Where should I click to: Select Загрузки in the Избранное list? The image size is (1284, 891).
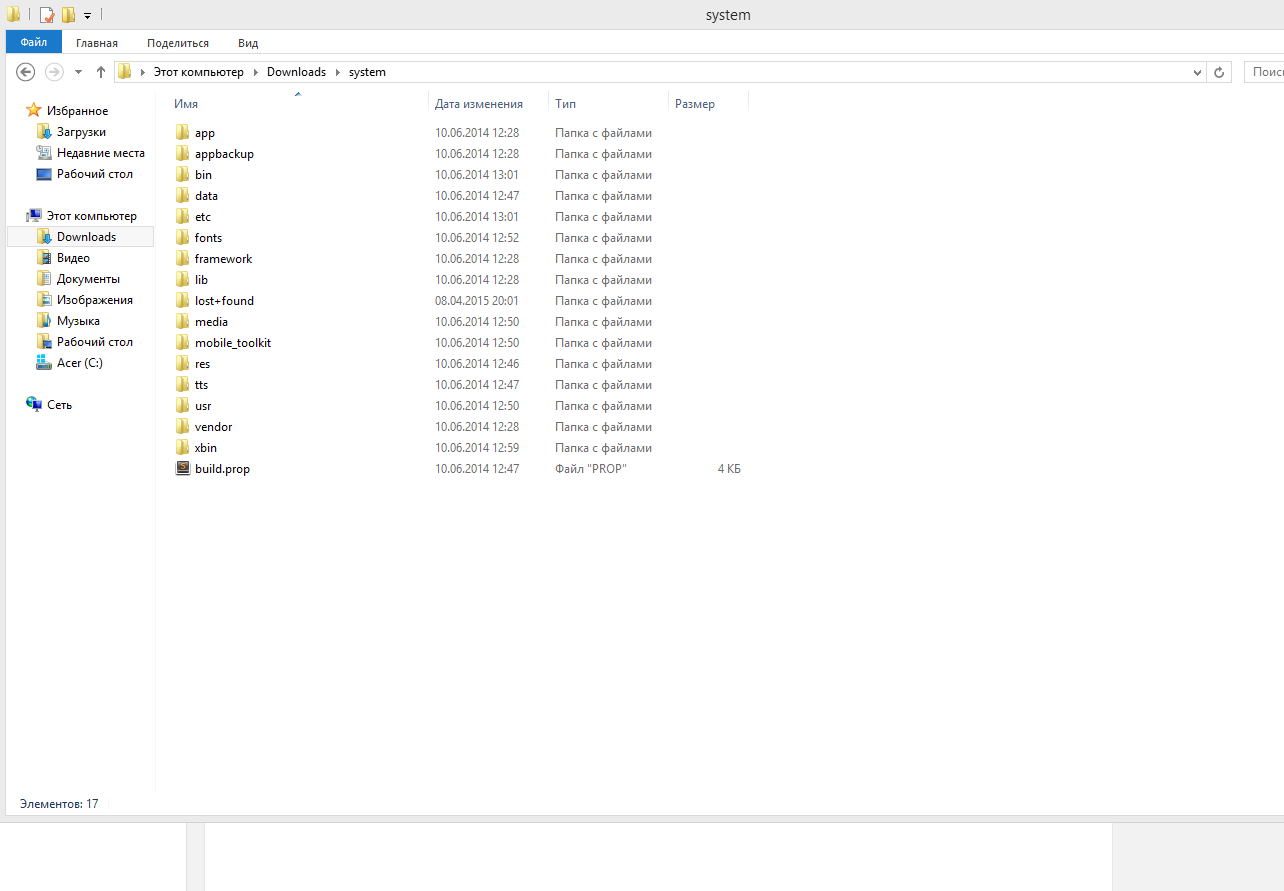pos(81,132)
